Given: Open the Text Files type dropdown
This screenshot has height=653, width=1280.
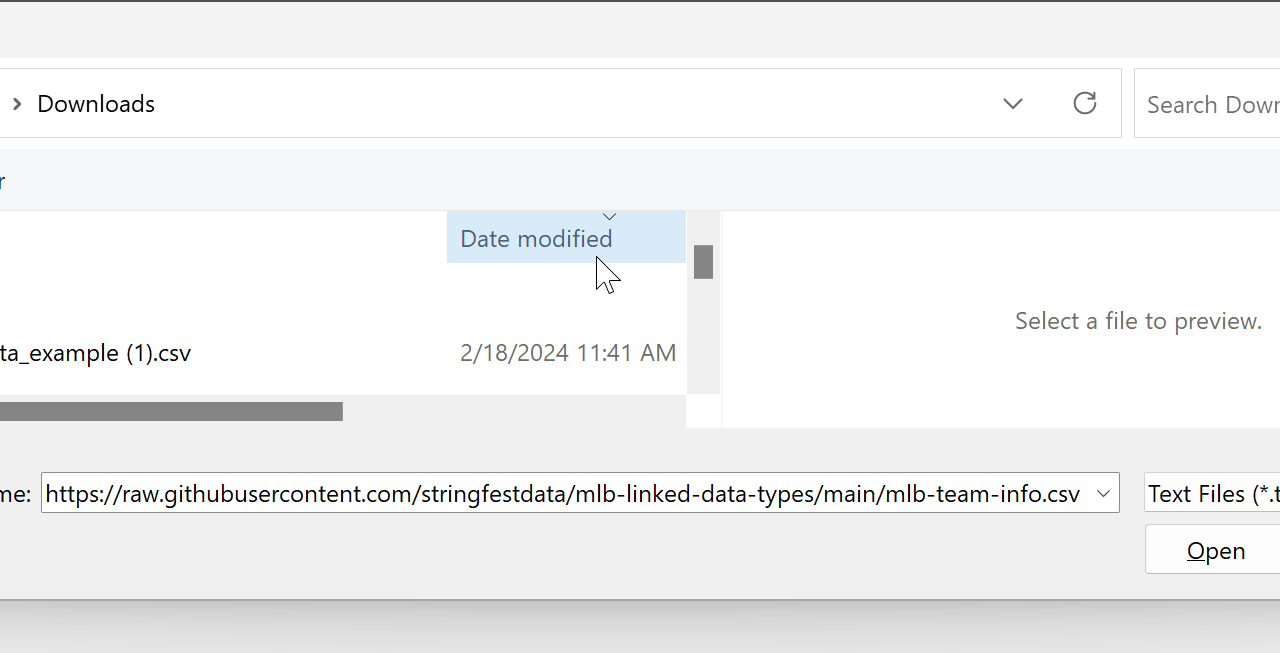Looking at the screenshot, I should (1212, 494).
